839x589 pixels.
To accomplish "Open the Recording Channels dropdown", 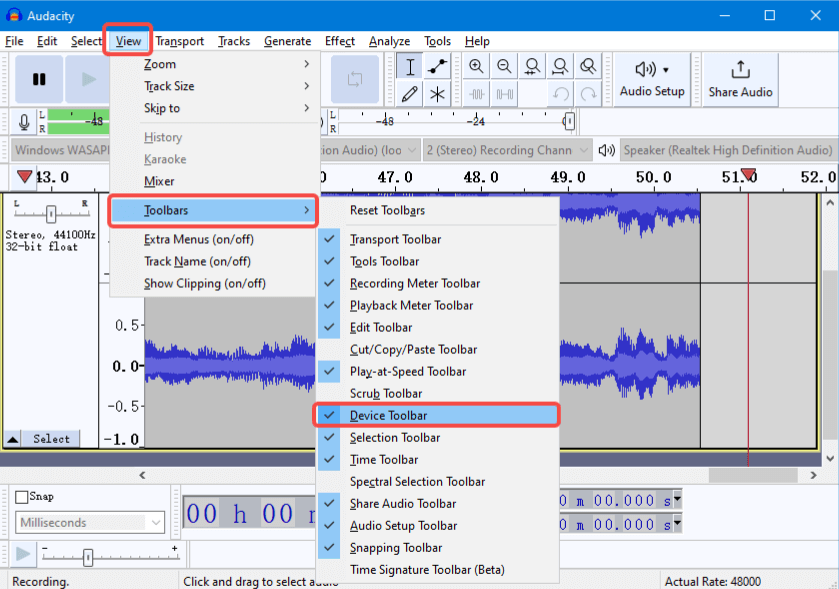I will click(x=507, y=150).
